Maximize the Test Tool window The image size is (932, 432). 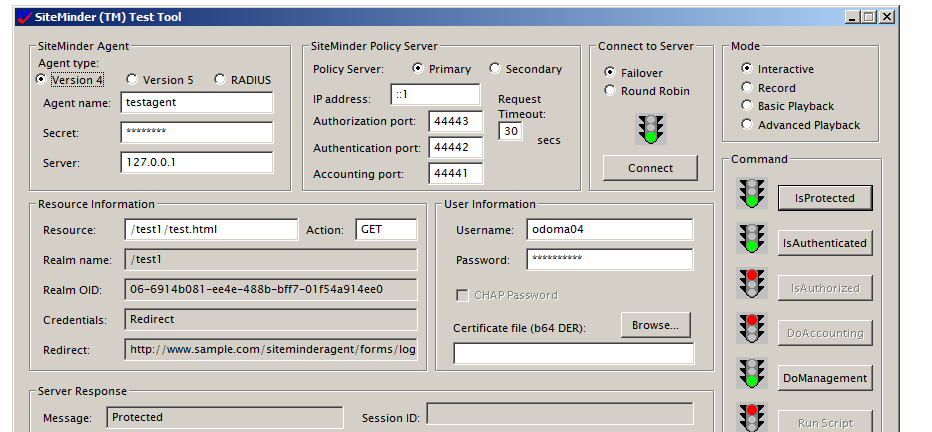869,17
